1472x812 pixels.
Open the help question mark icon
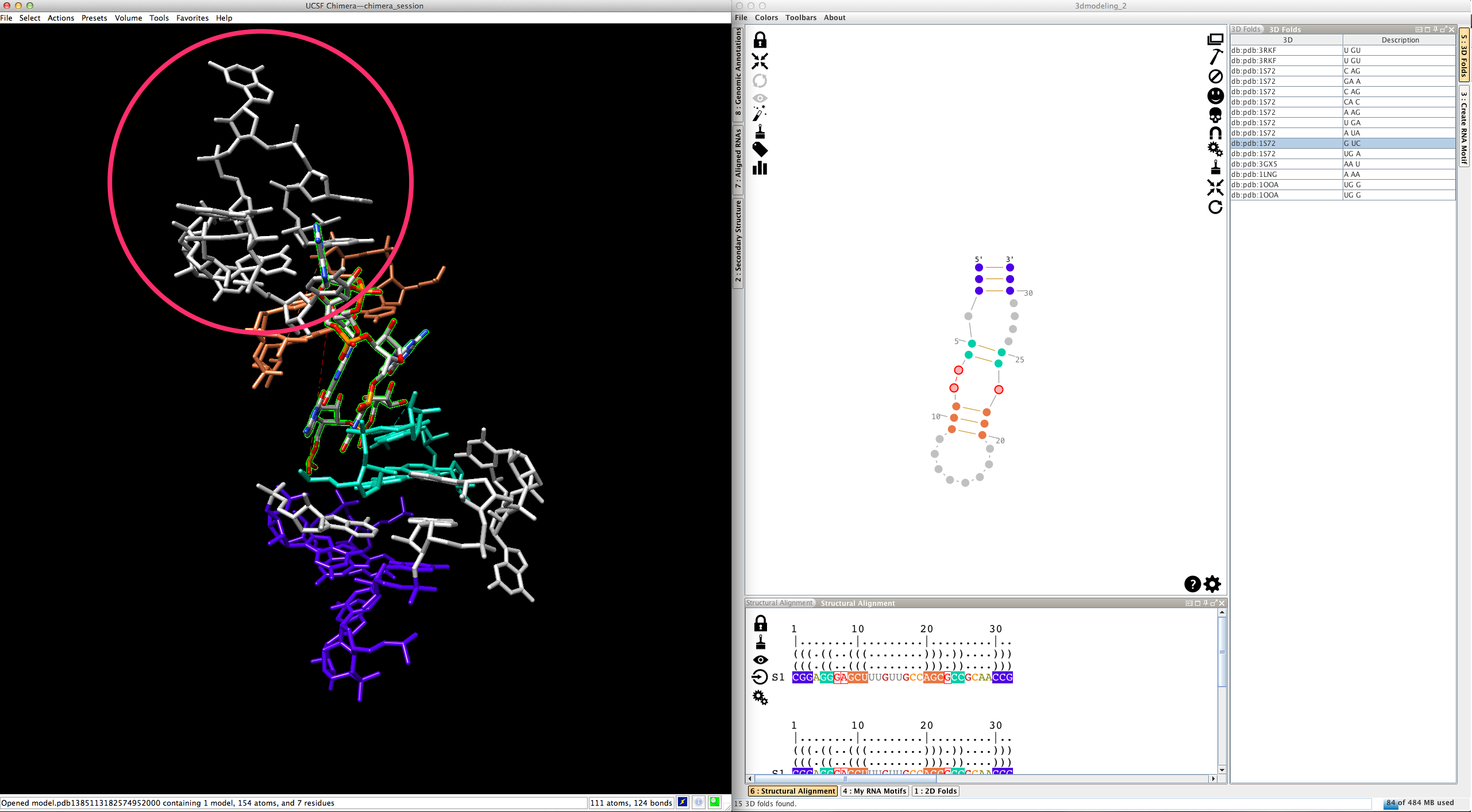1192,584
